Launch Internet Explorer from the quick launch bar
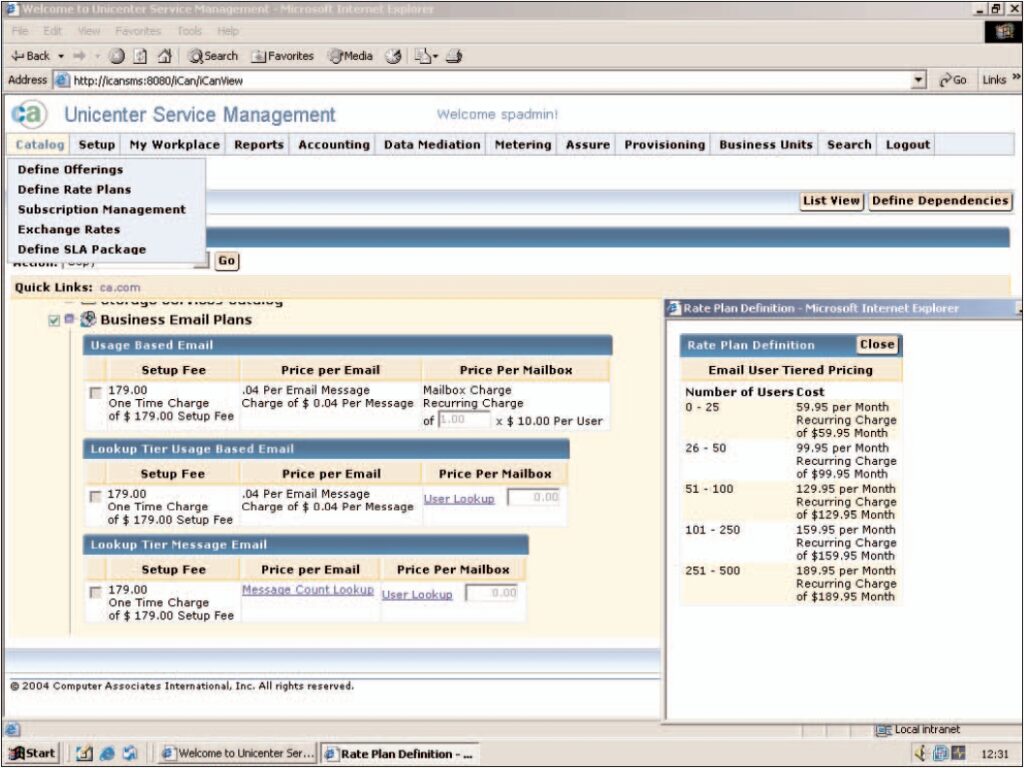Image resolution: width=1024 pixels, height=768 pixels. (107, 753)
